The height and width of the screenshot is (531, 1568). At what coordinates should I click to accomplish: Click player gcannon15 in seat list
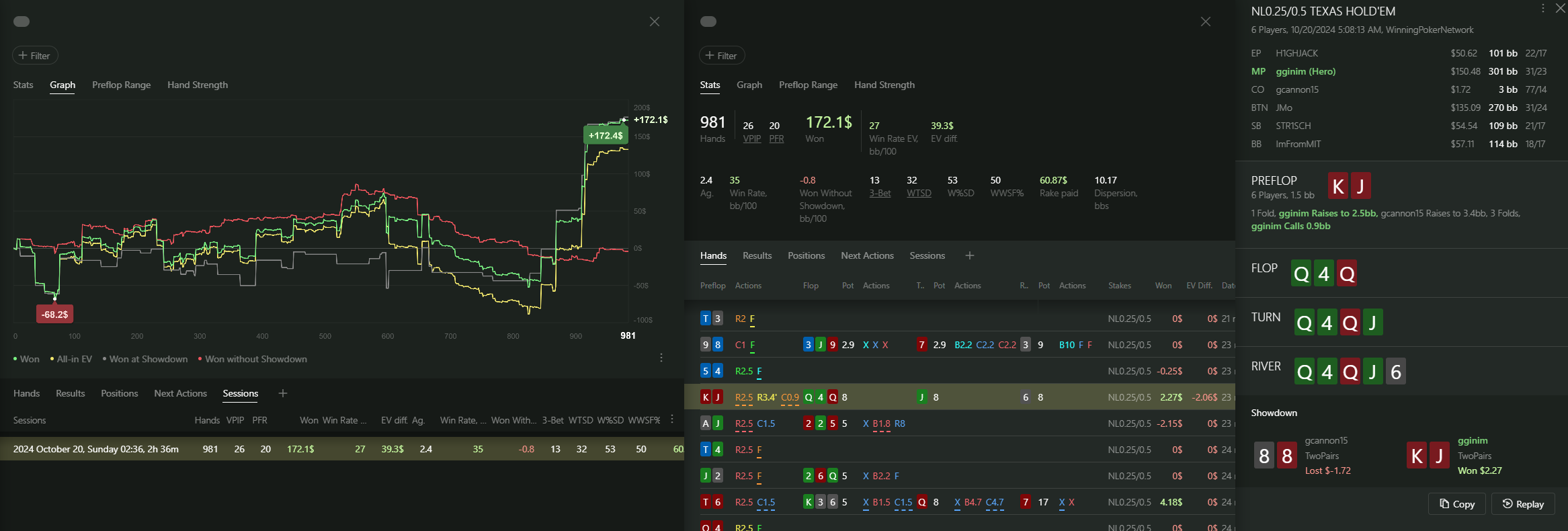[1297, 89]
